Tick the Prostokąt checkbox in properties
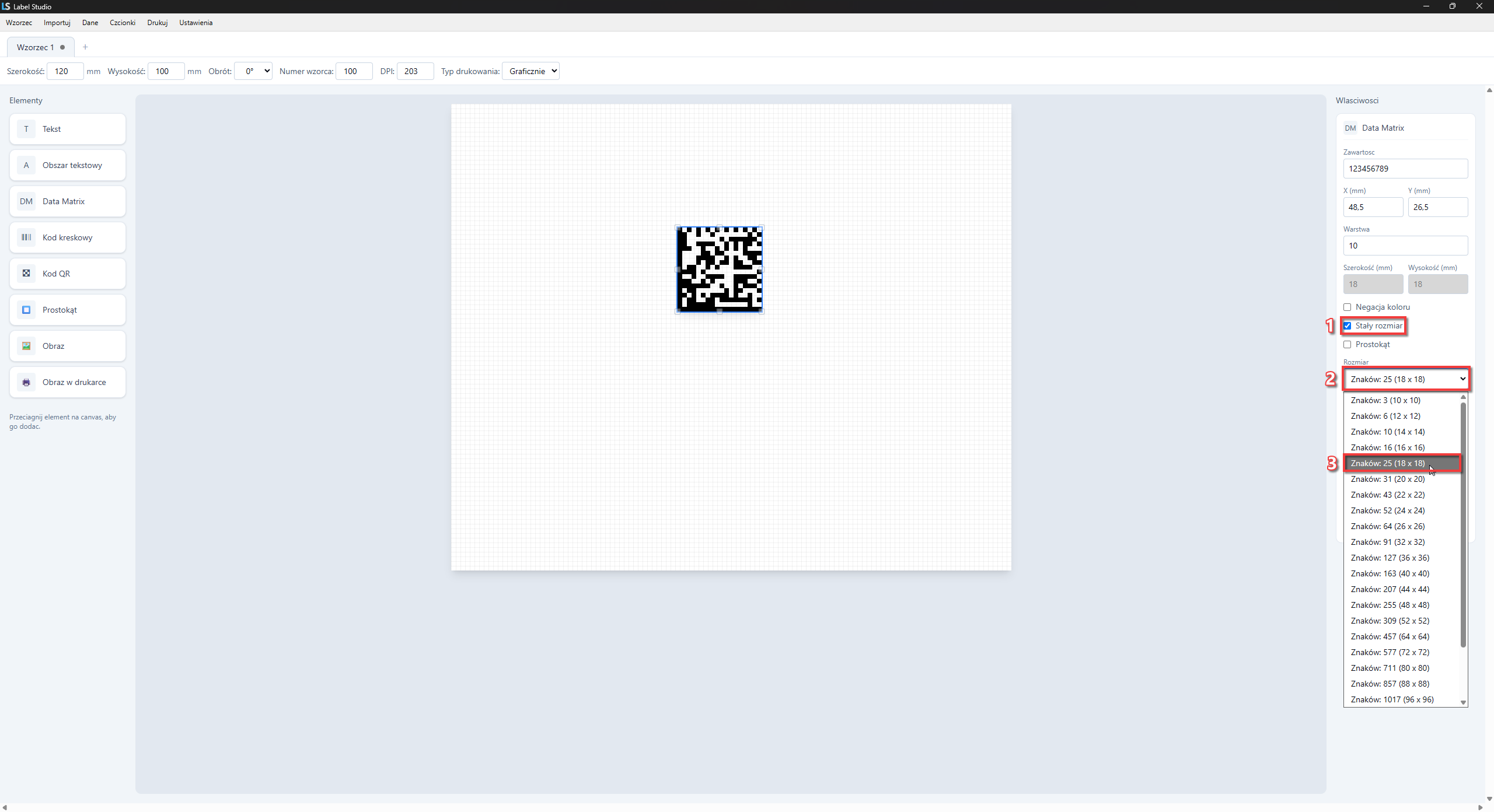 point(1348,345)
